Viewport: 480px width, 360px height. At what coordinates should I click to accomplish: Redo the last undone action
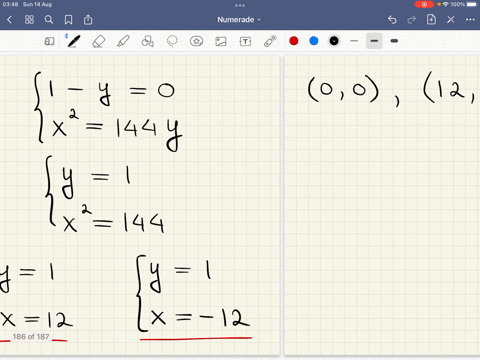click(x=412, y=20)
